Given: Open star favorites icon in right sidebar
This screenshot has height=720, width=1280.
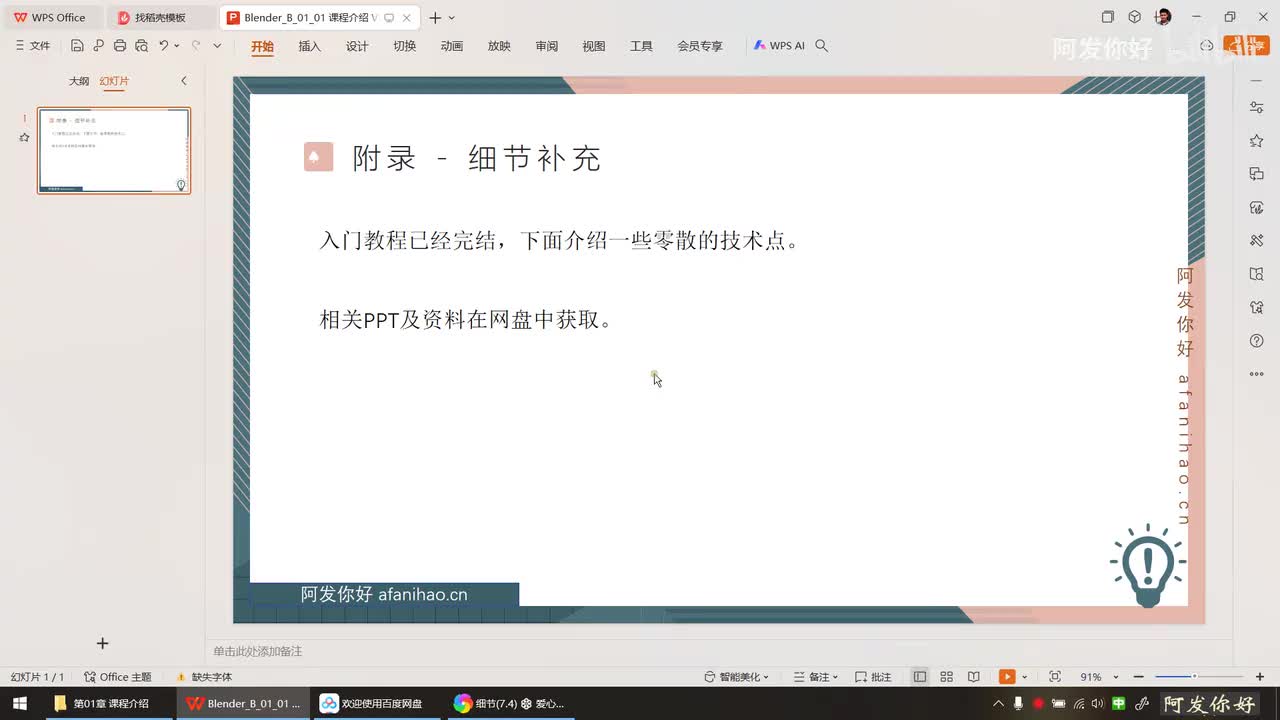Looking at the screenshot, I should click(1257, 141).
